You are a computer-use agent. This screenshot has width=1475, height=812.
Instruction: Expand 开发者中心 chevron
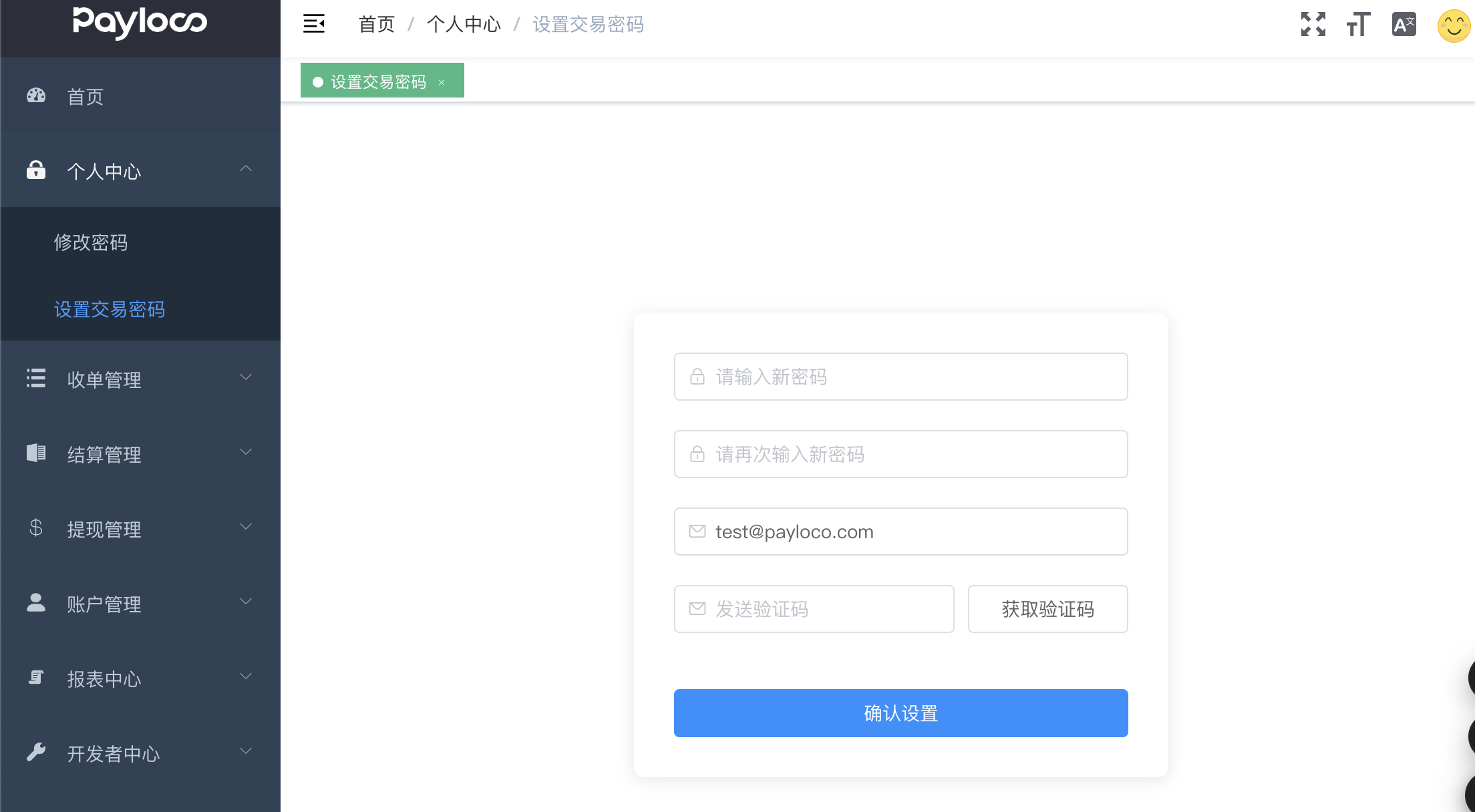pos(246,751)
